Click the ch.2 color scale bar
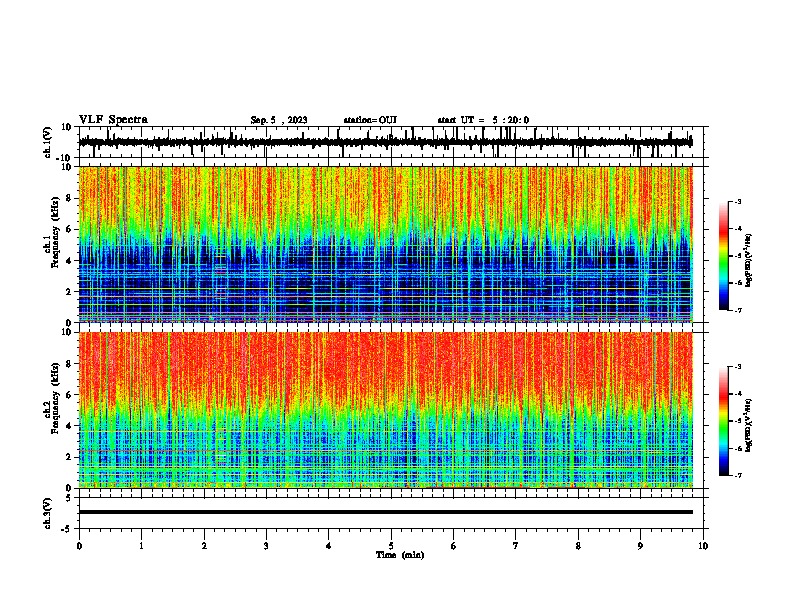The image size is (792, 612). coord(724,421)
